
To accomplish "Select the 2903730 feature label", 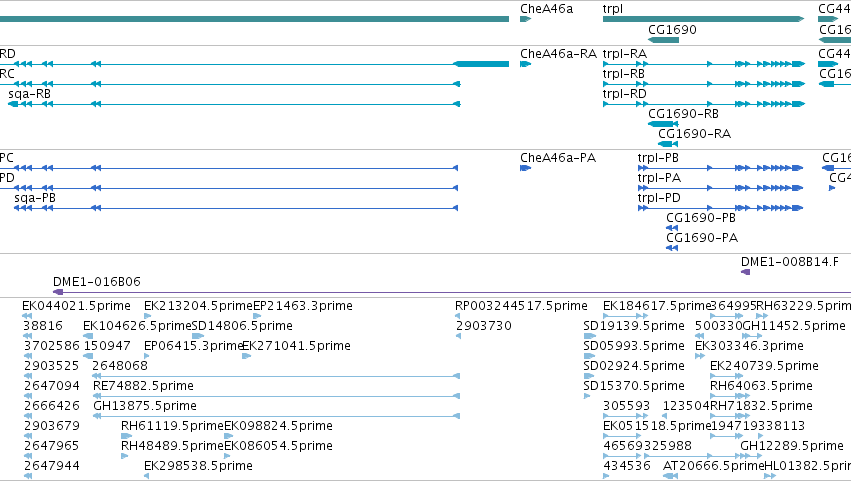I will coord(483,326).
